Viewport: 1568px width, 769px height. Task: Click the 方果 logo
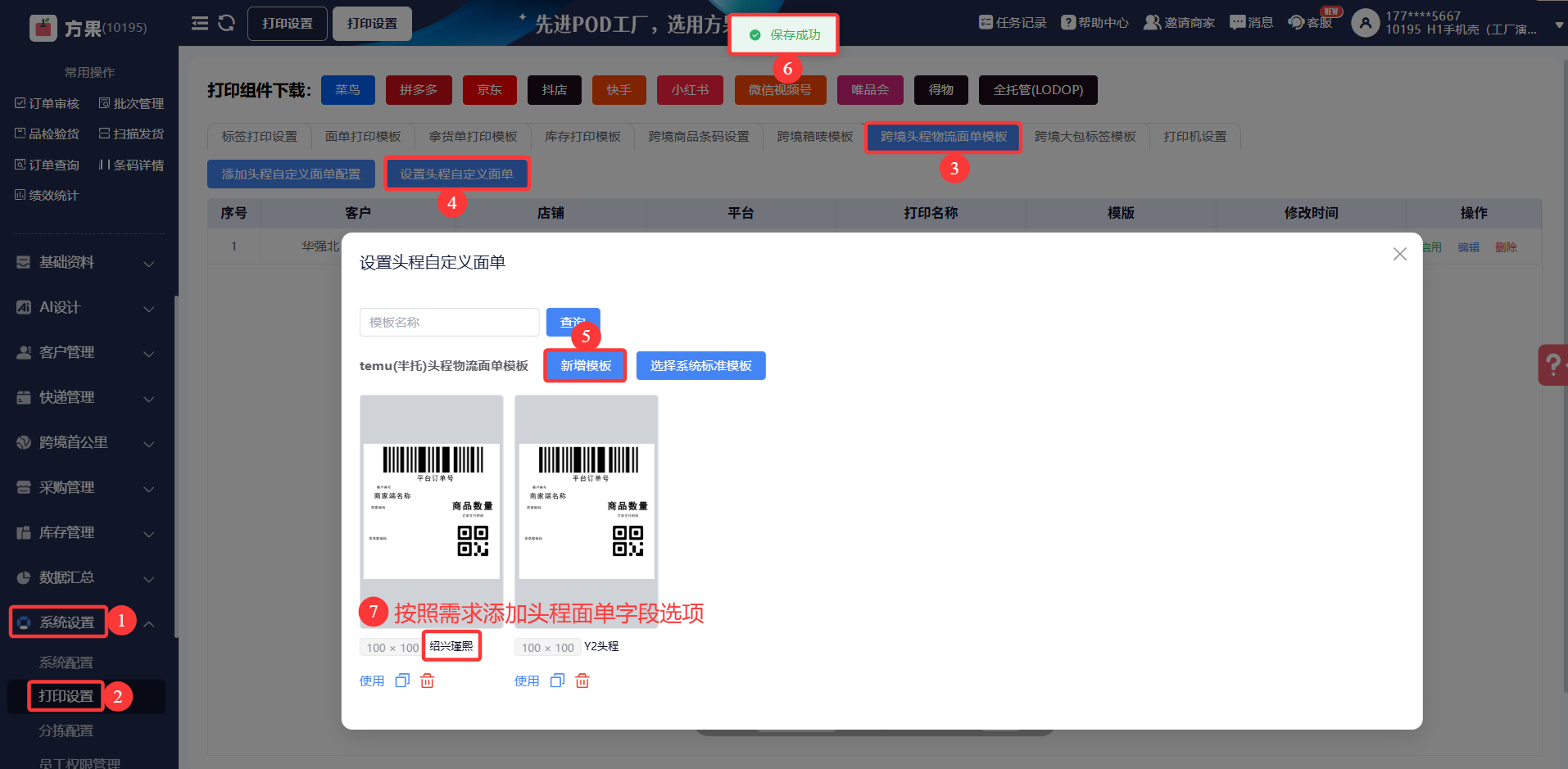[x=88, y=28]
